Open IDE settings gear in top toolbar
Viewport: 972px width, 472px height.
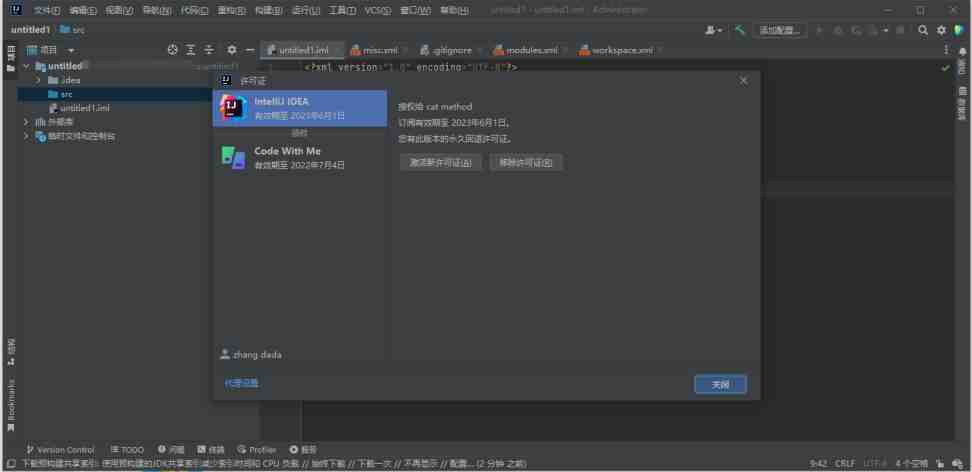tap(942, 30)
